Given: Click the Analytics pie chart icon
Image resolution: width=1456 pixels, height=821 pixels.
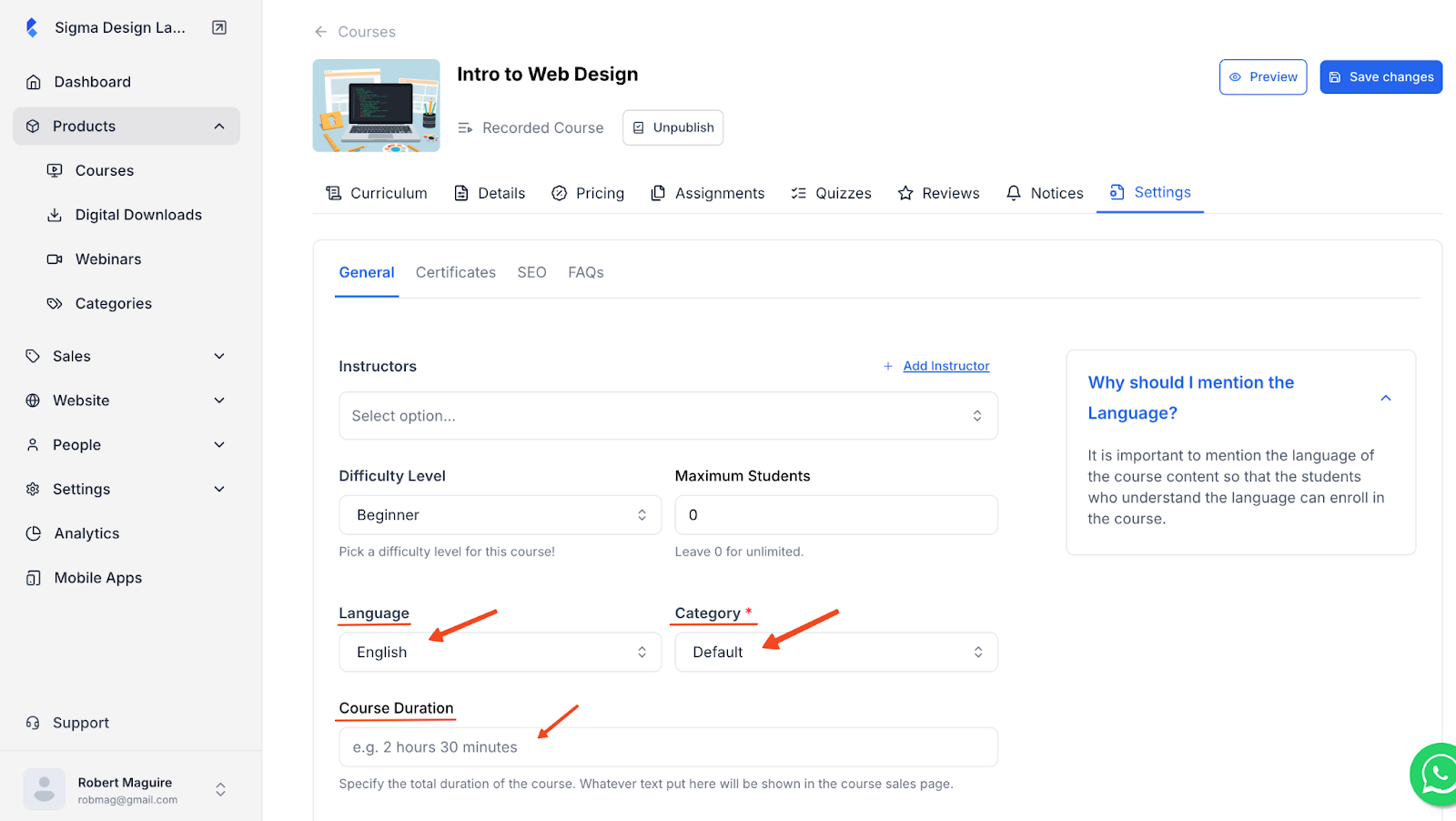Looking at the screenshot, I should 34,533.
